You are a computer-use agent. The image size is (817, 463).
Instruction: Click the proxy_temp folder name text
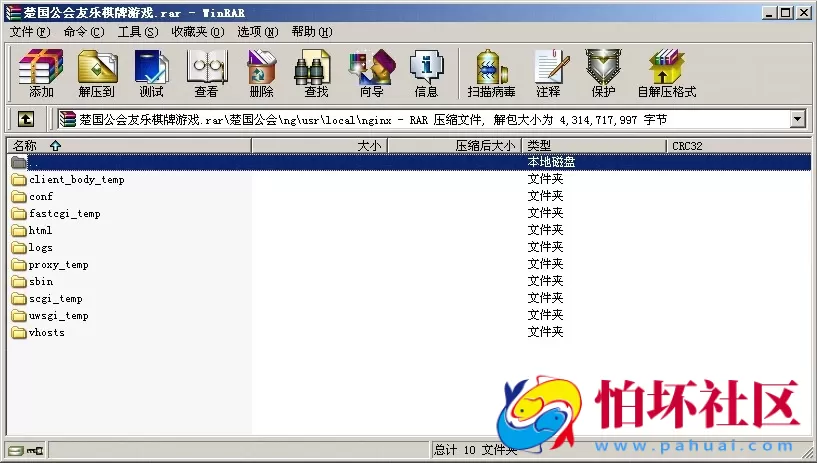pyautogui.click(x=58, y=265)
